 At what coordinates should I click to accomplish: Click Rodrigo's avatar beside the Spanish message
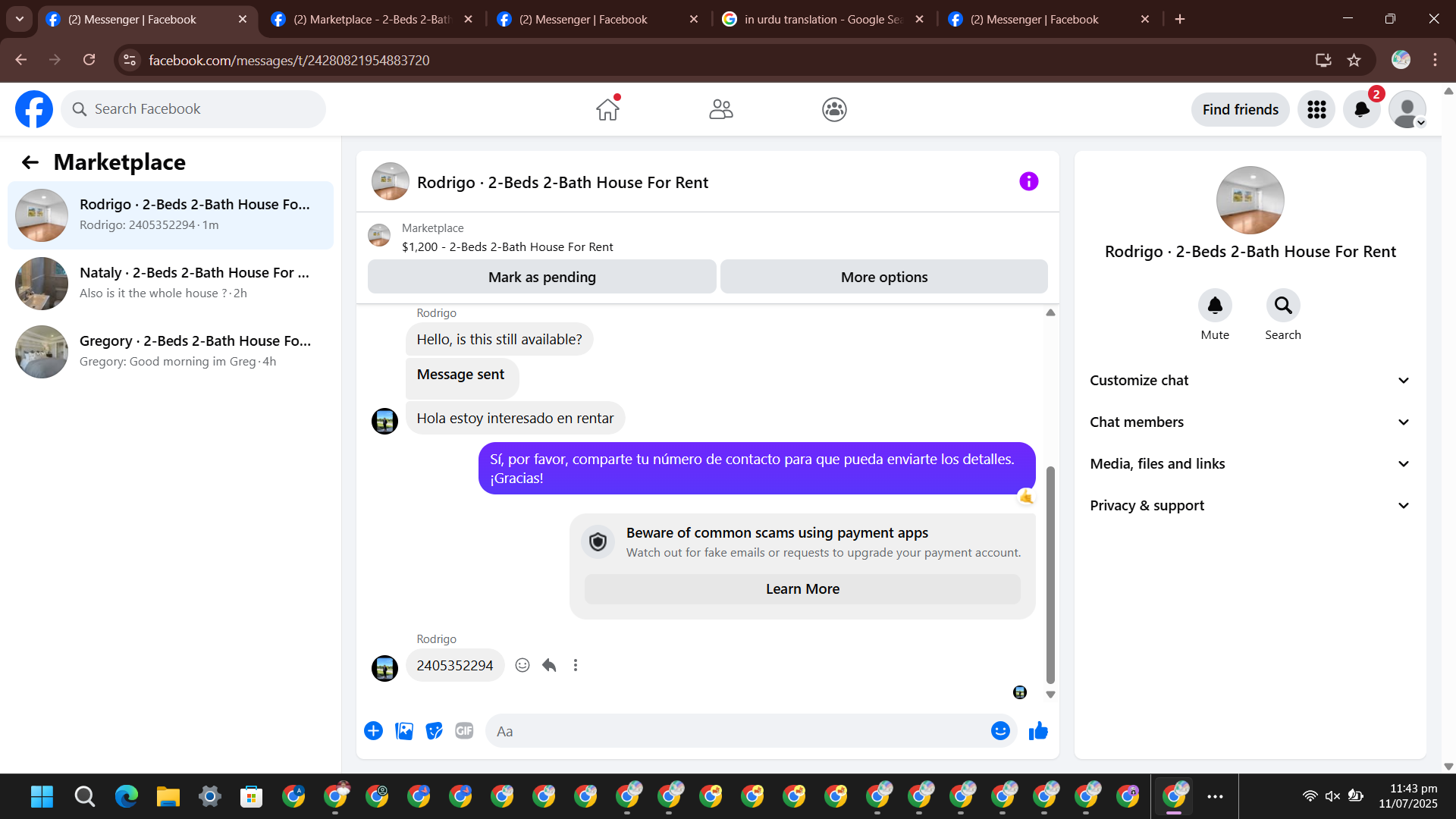384,421
